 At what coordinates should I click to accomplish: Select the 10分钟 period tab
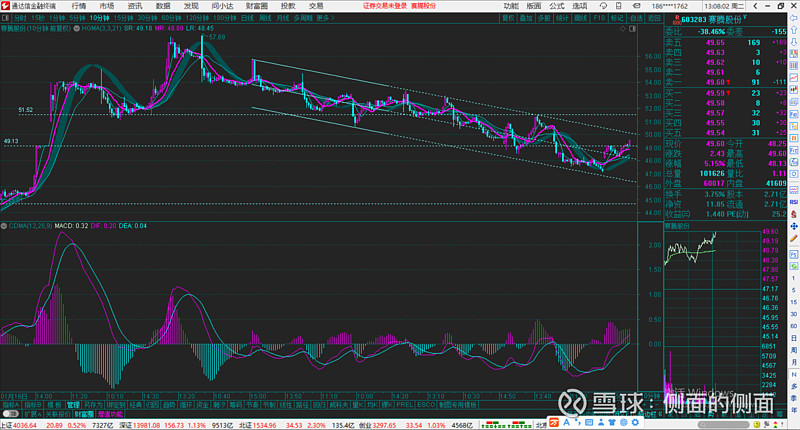[x=99, y=18]
